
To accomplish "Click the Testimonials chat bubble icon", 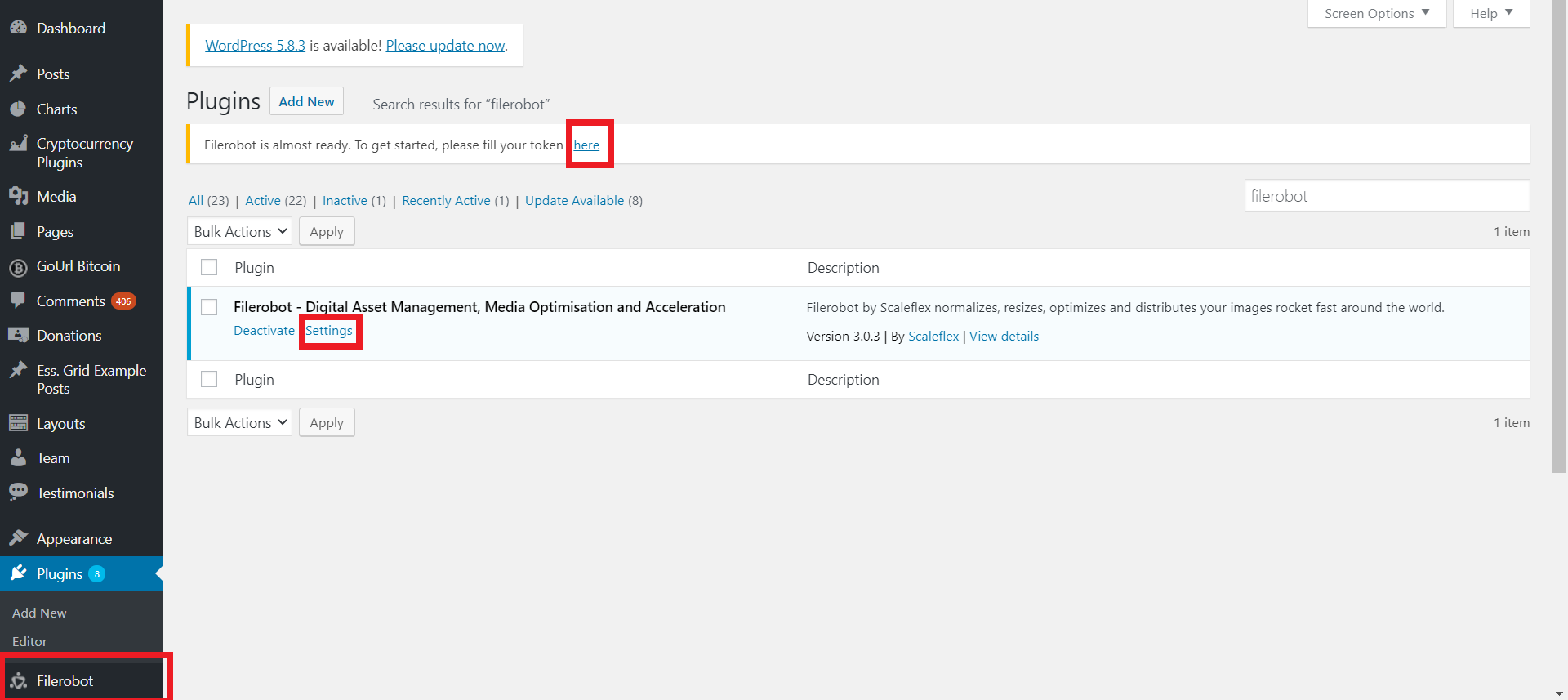I will click(x=18, y=492).
